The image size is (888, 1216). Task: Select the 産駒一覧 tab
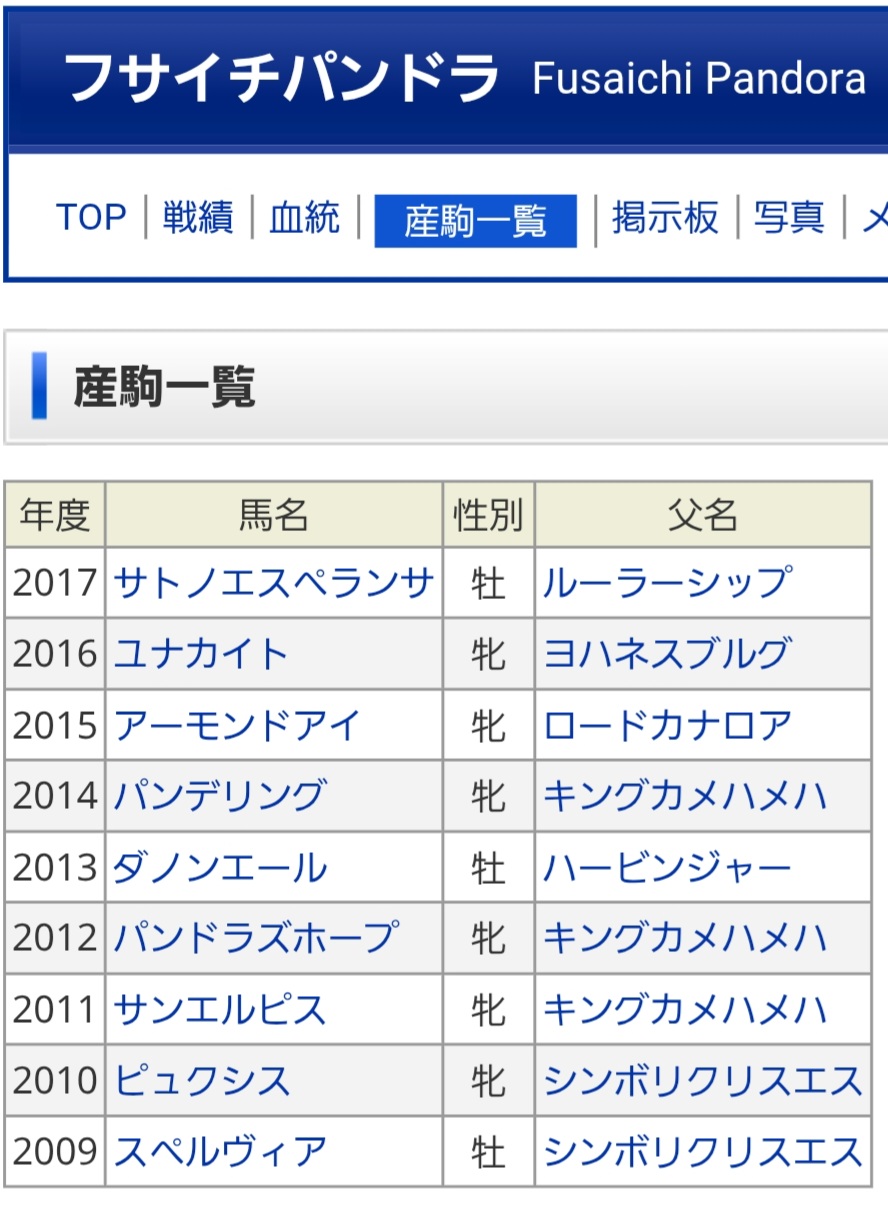pos(475,221)
